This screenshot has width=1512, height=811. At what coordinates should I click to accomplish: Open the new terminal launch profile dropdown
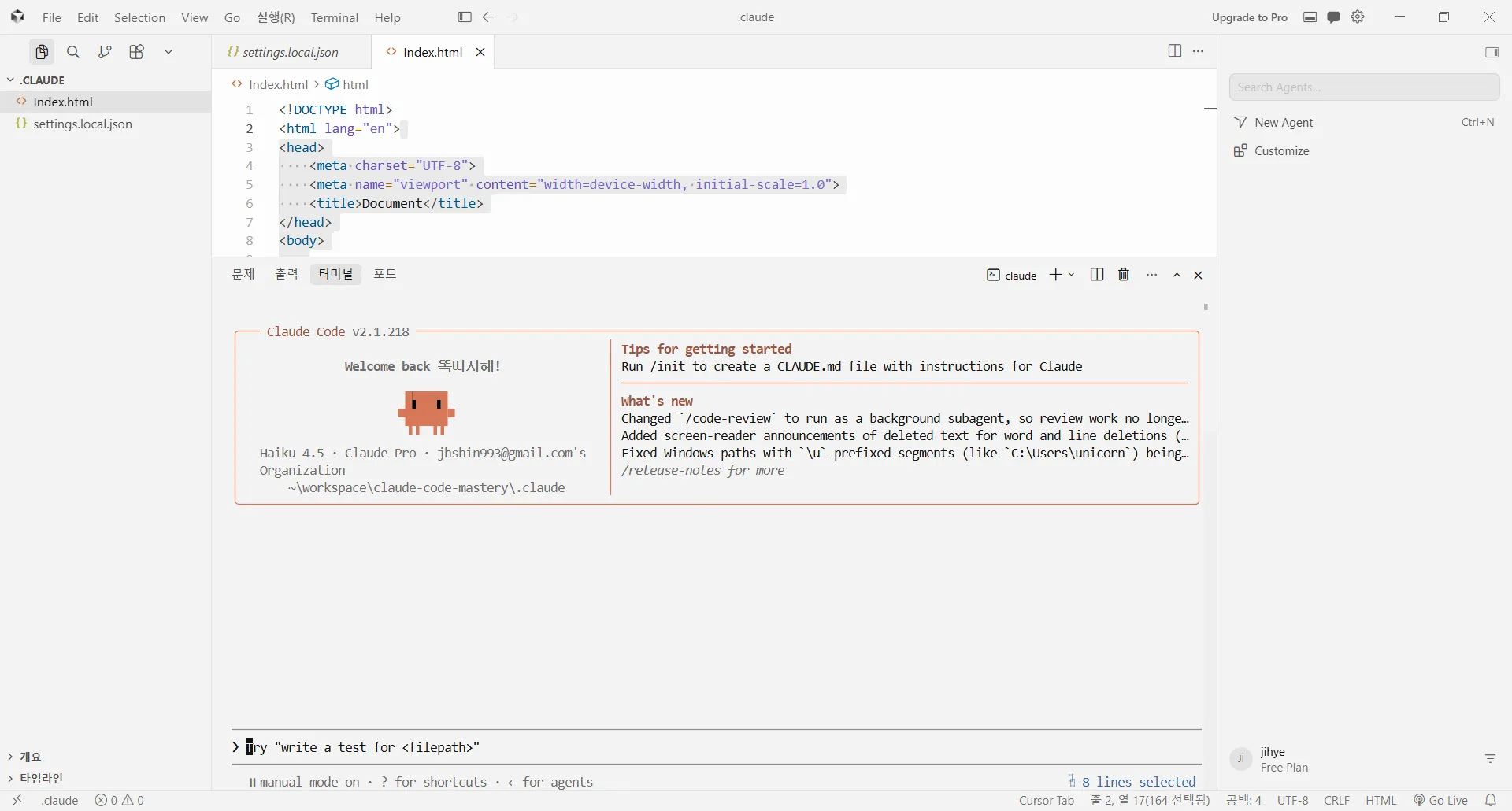(1072, 275)
